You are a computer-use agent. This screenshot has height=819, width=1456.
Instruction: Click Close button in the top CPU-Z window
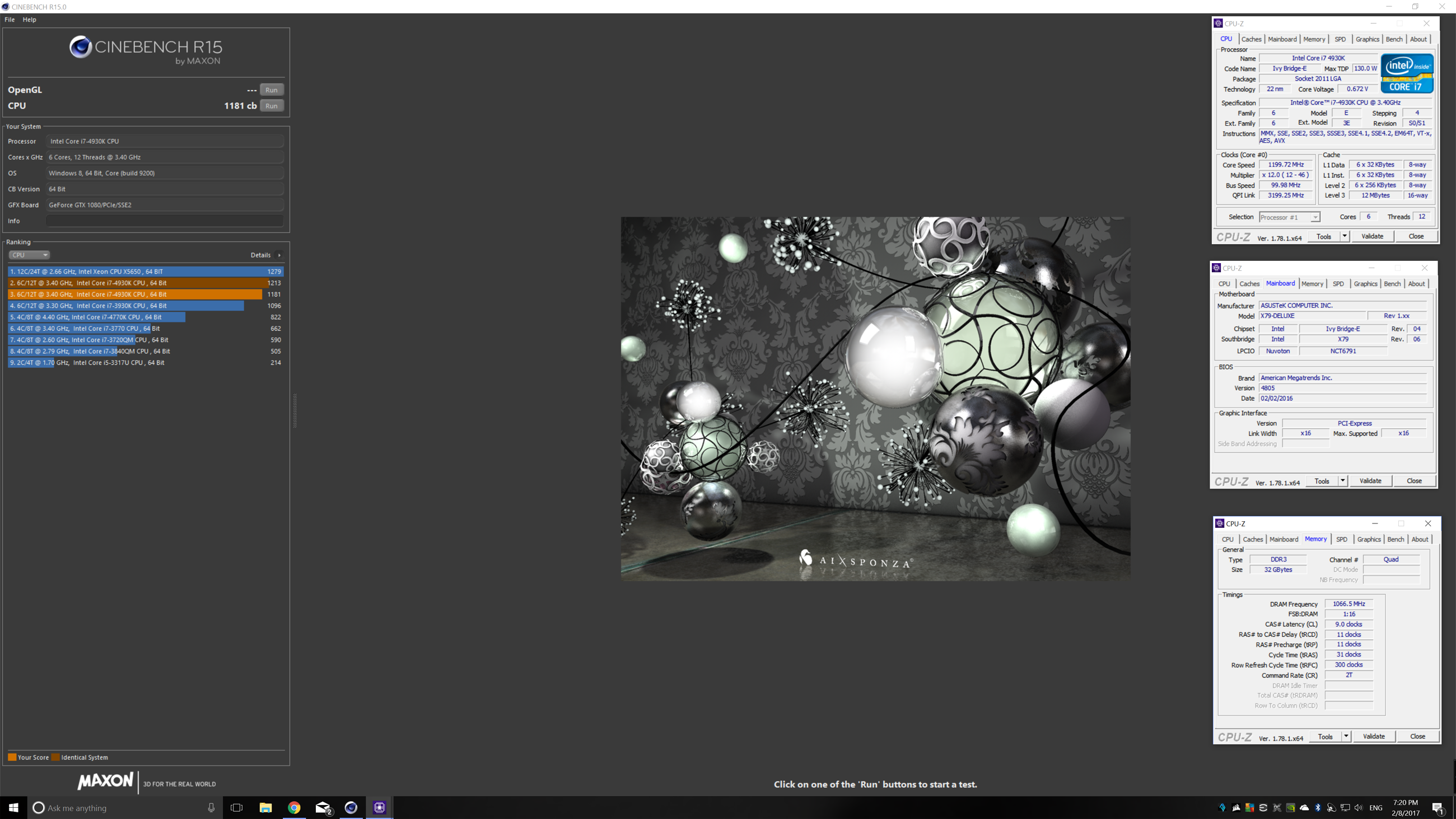click(x=1416, y=236)
